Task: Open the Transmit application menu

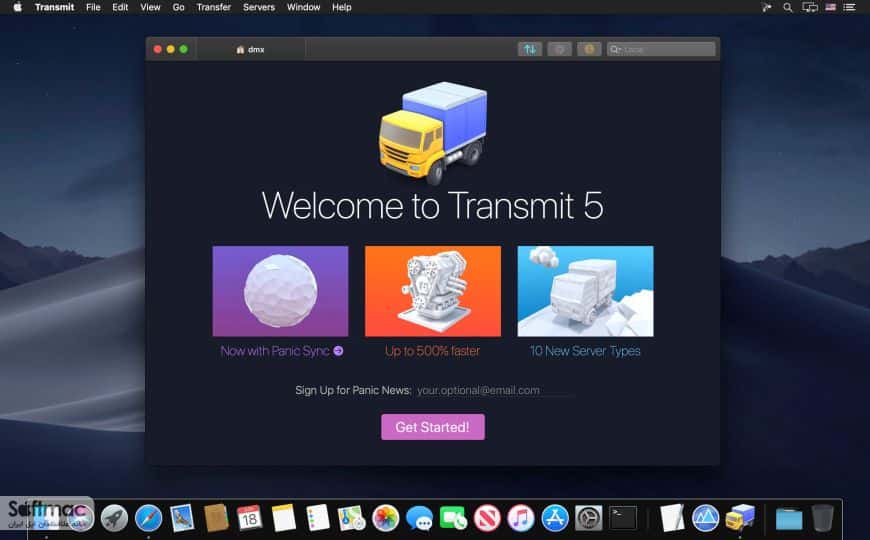Action: (54, 7)
